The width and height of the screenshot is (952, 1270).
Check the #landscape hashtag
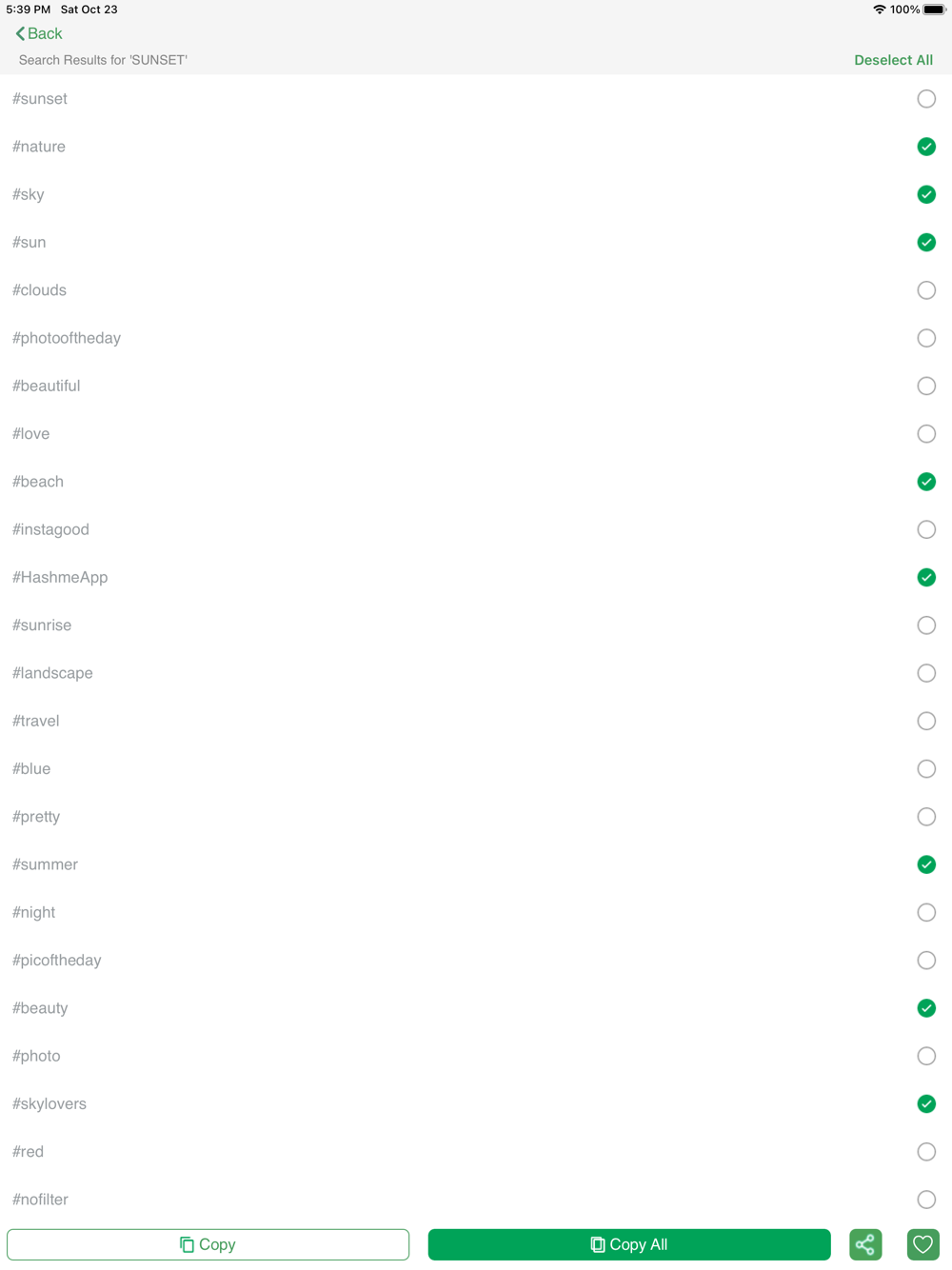926,673
